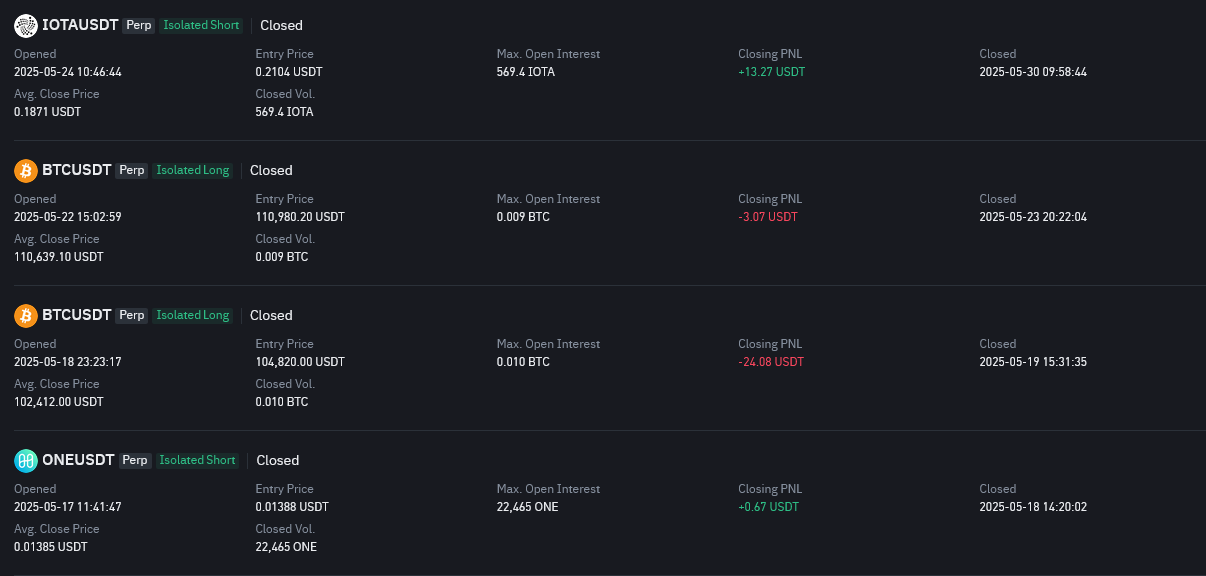Click the +13.27 USDT closing PNL value
This screenshot has height=576, width=1206.
point(771,72)
